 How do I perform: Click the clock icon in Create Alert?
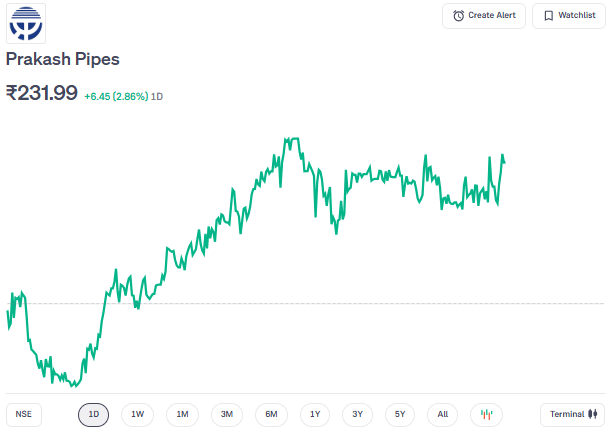459,16
